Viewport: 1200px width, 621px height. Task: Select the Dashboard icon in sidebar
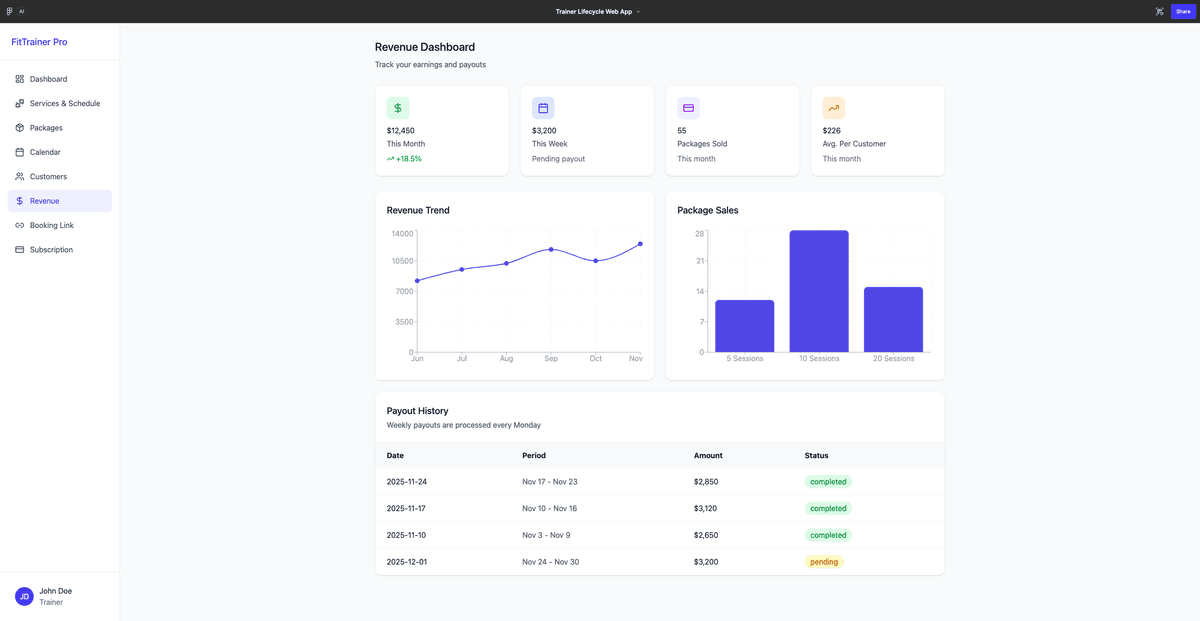click(x=20, y=79)
